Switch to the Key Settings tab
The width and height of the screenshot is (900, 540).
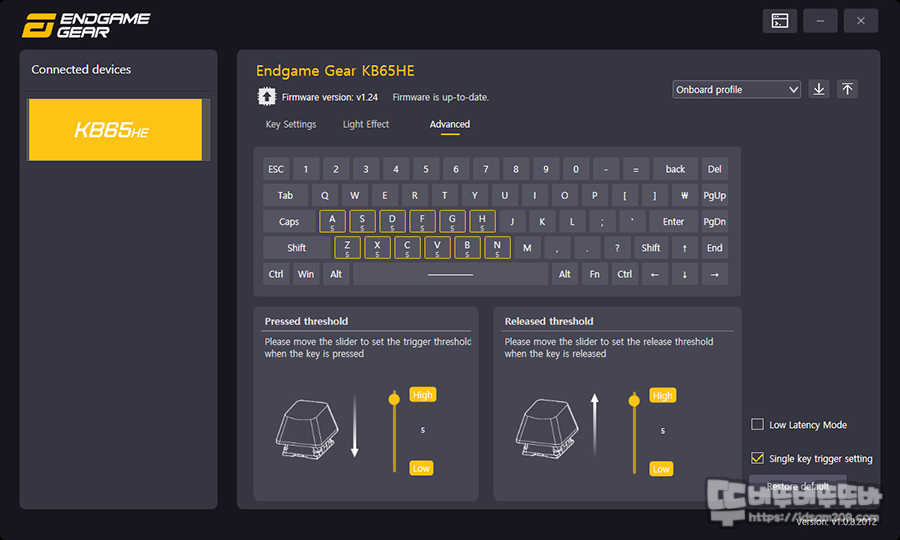pyautogui.click(x=290, y=124)
